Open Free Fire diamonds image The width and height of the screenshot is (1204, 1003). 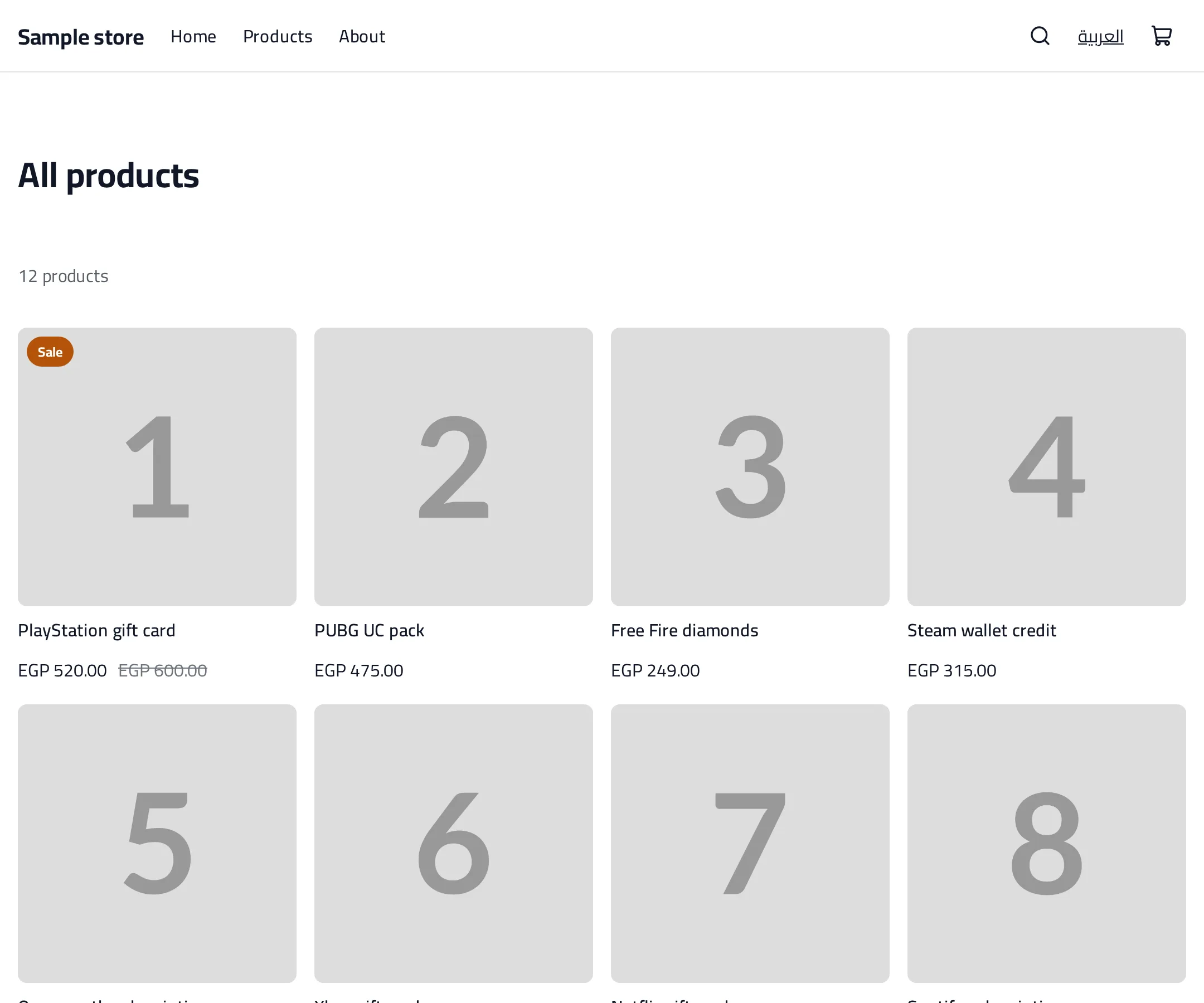[750, 466]
